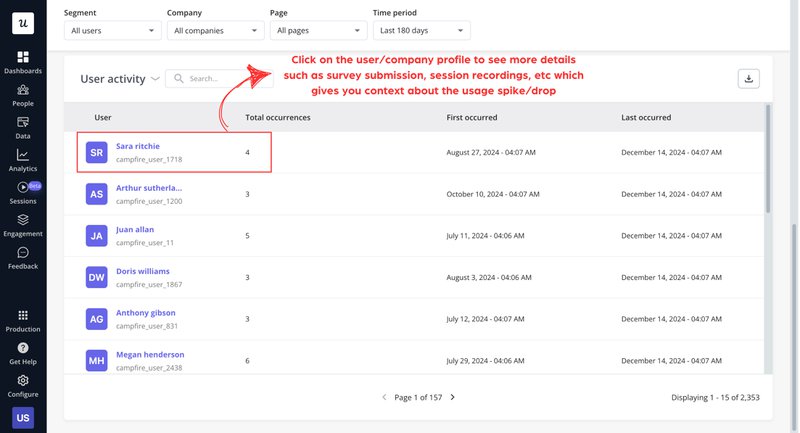Open the Userpilot logo home icon

(x=23, y=23)
